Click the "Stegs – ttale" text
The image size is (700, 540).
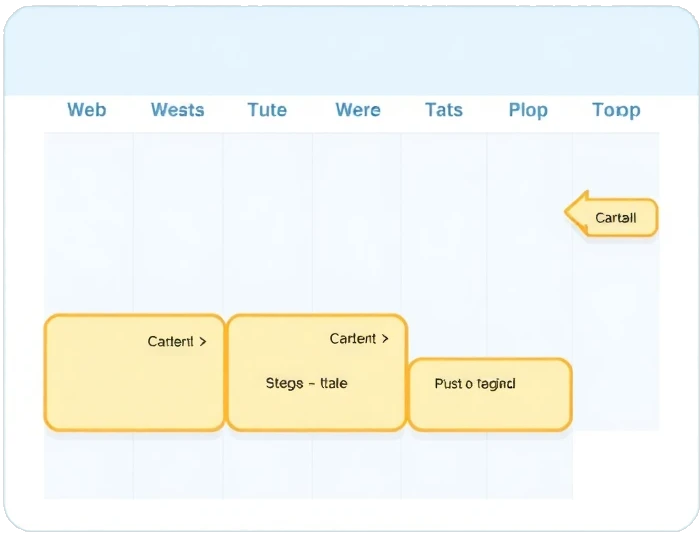306,383
